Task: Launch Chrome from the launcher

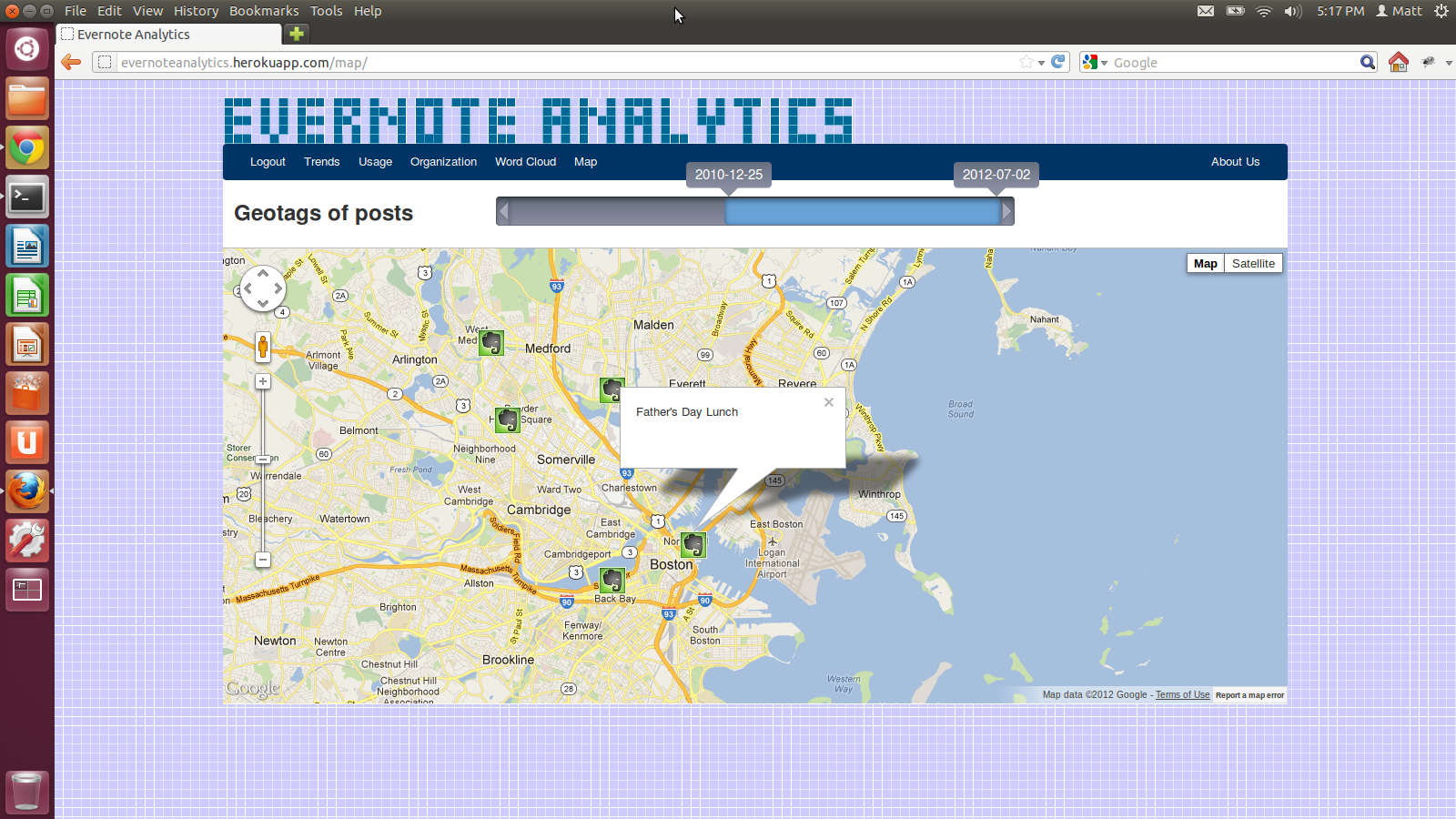Action: (27, 147)
